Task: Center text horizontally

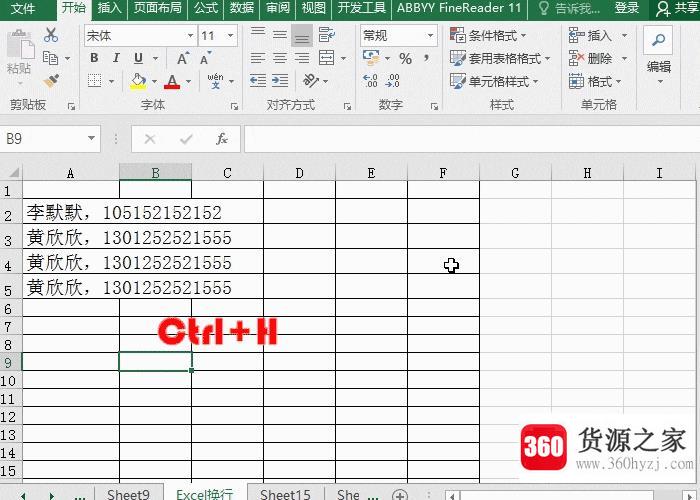Action: (x=280, y=58)
